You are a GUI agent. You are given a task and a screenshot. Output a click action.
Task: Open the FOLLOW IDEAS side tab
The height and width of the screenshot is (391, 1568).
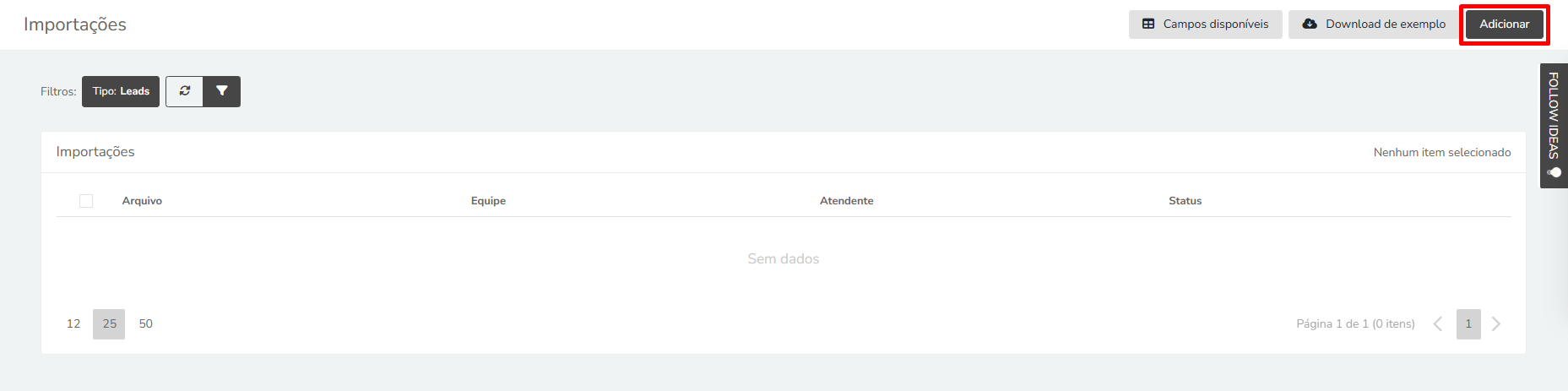[x=1554, y=126]
